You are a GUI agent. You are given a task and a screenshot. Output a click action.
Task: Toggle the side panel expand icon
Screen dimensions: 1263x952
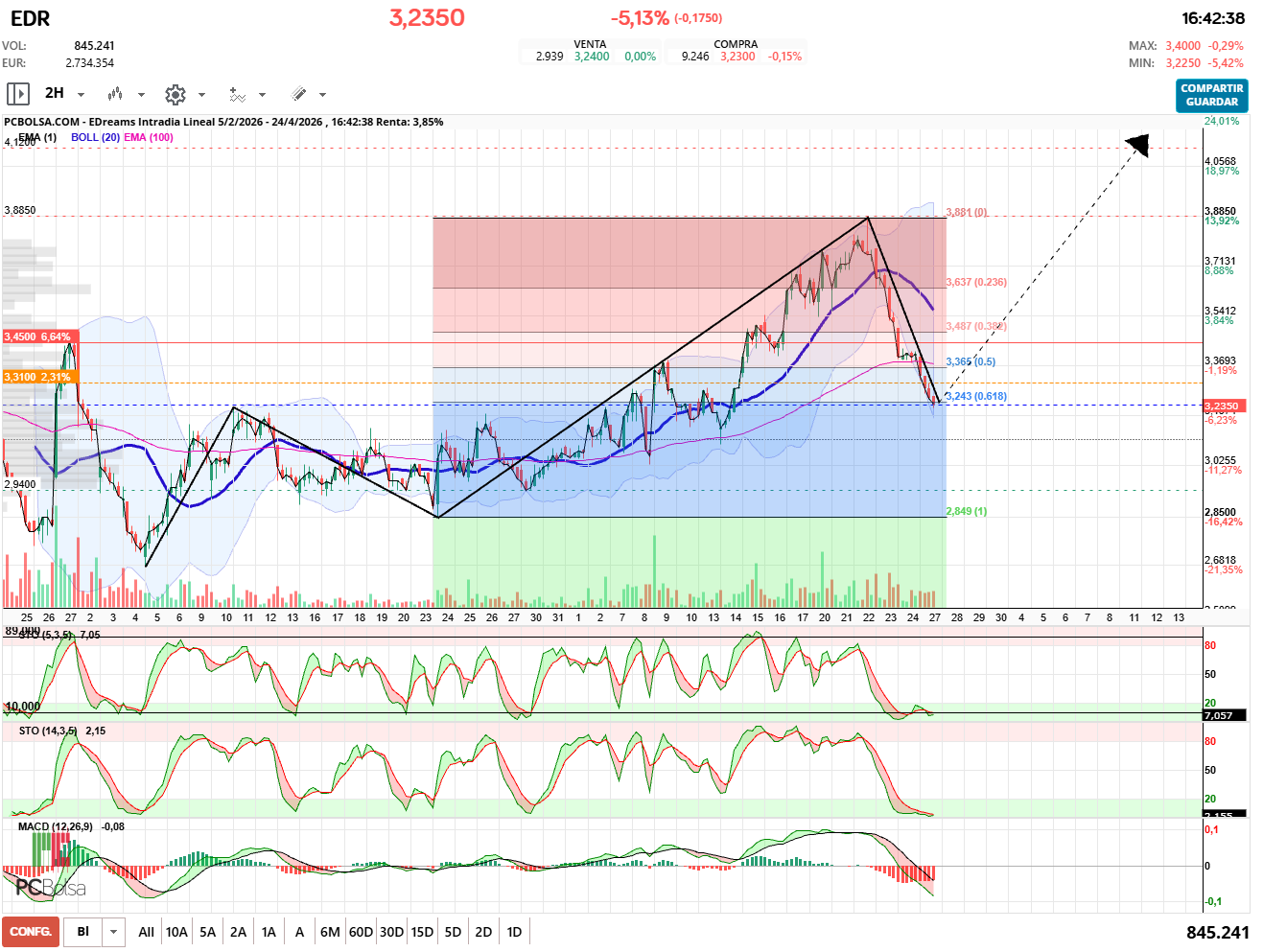point(17,94)
